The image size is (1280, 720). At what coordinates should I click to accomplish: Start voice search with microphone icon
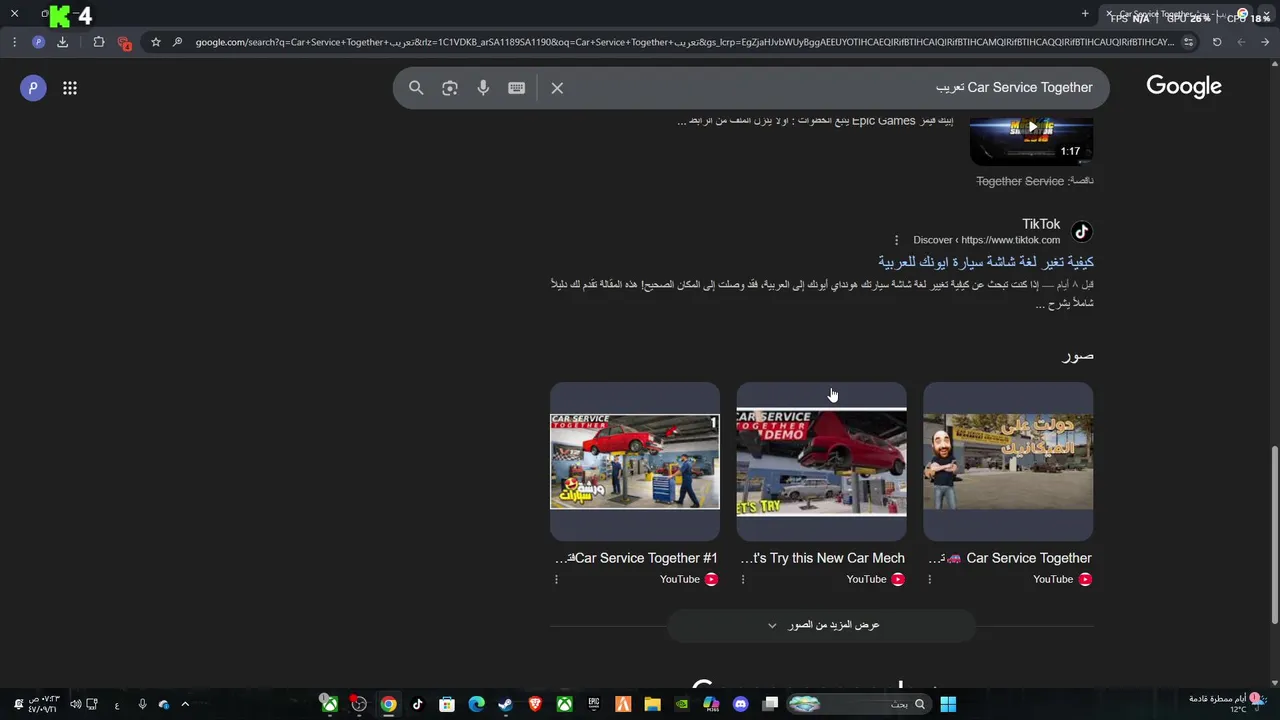(x=483, y=88)
